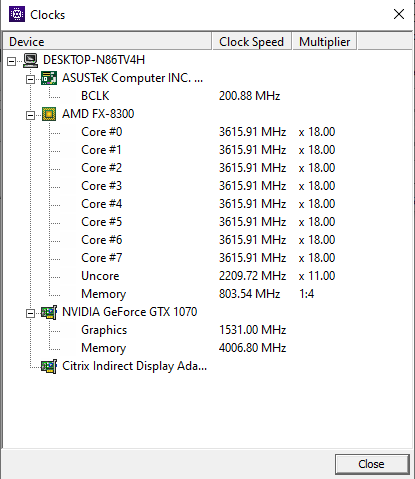
Task: Select the Core #7 entry
Action: (102, 258)
